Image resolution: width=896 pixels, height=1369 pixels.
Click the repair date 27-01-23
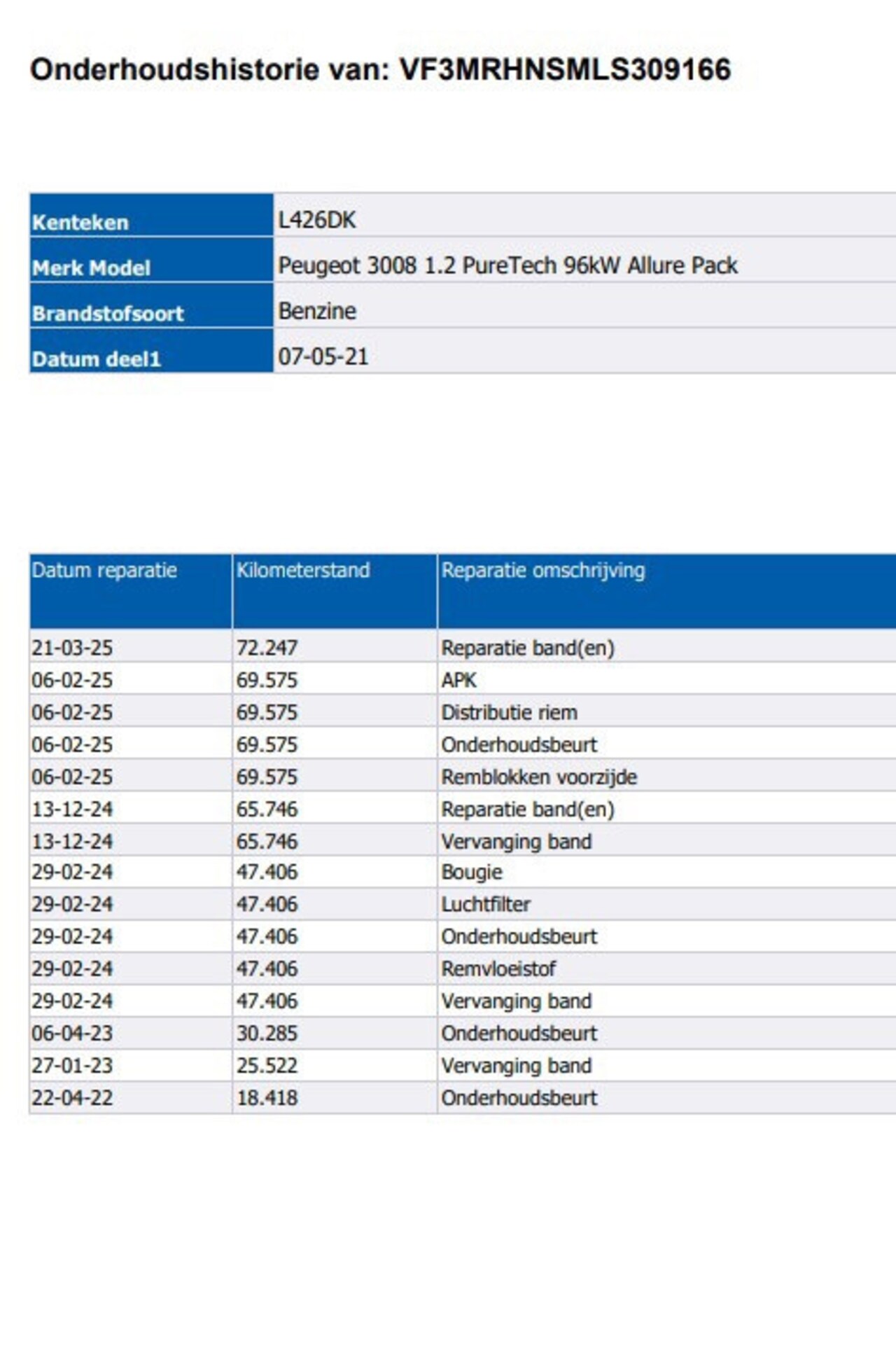72,1065
